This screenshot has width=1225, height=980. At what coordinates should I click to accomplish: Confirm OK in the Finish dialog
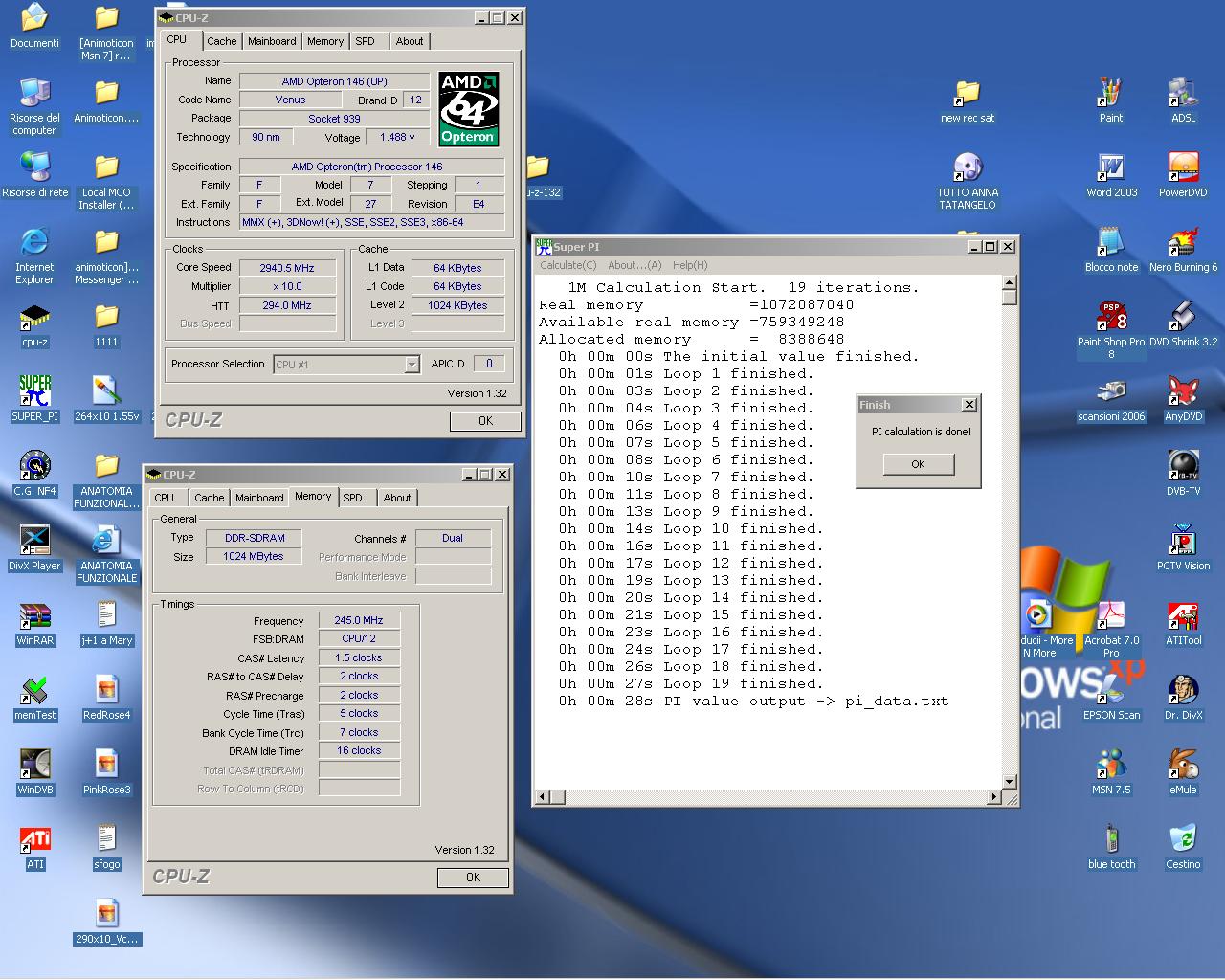[x=918, y=464]
